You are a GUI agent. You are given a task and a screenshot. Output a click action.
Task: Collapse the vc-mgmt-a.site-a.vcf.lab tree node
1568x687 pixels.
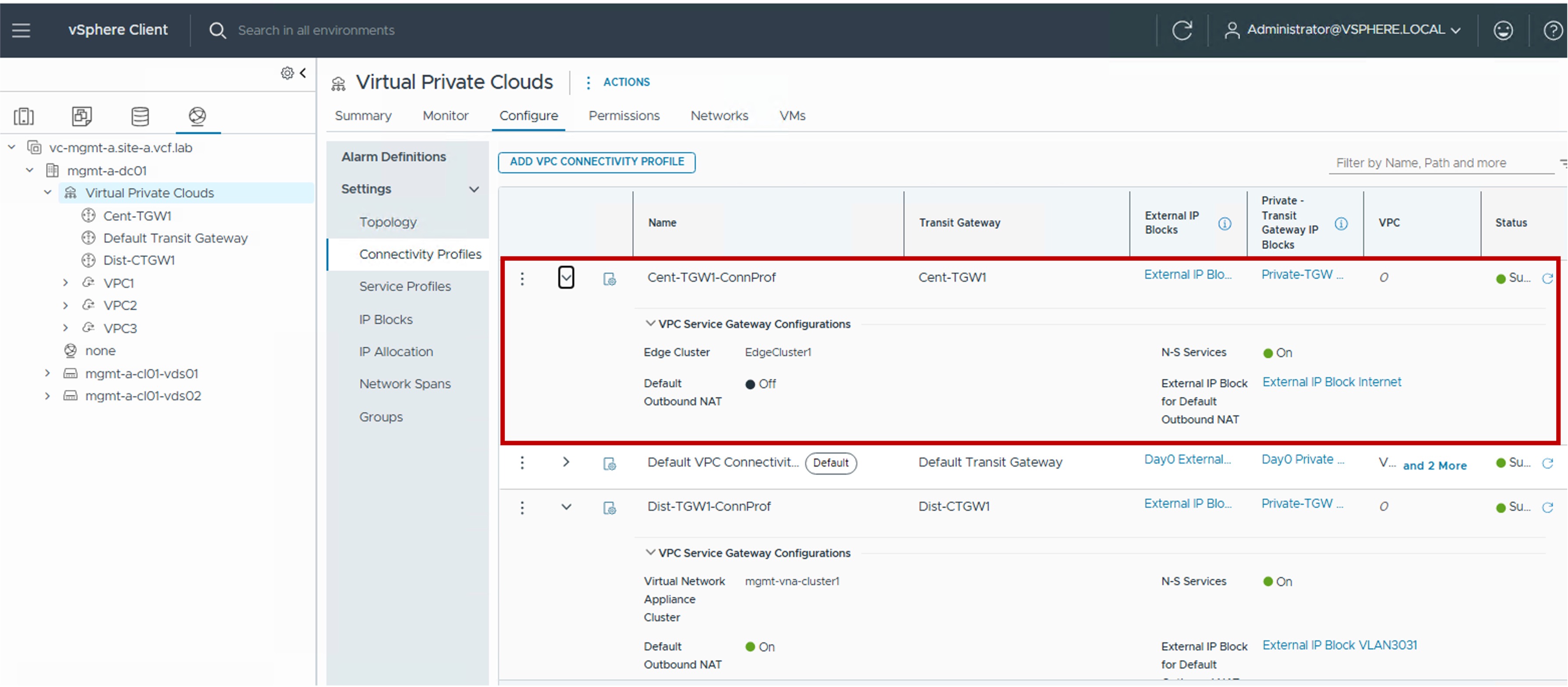(x=11, y=147)
